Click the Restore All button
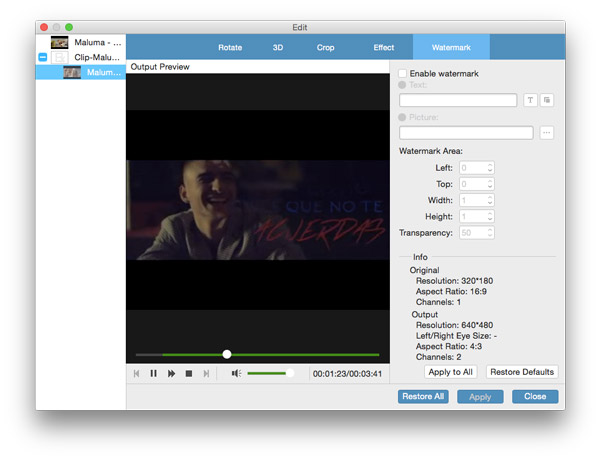 point(423,396)
